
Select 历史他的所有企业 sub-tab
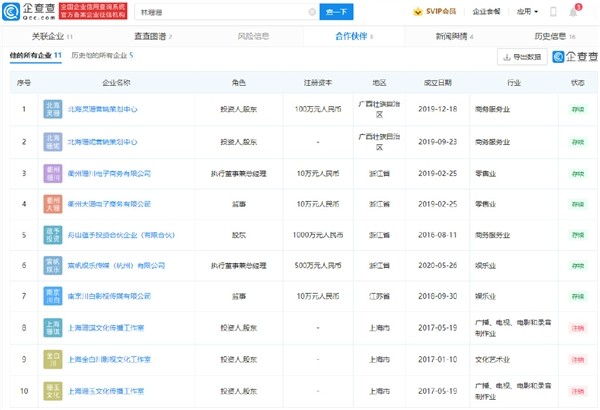pyautogui.click(x=102, y=56)
